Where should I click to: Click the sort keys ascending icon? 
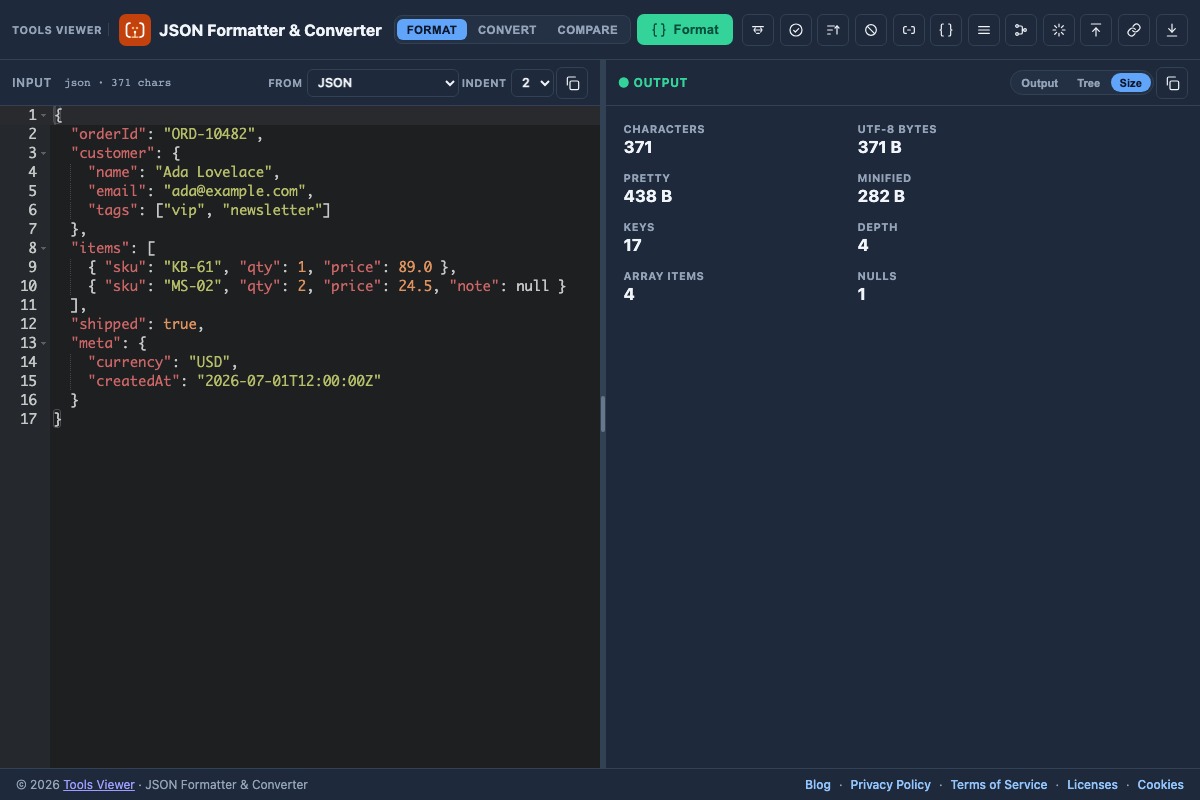[x=833, y=30]
